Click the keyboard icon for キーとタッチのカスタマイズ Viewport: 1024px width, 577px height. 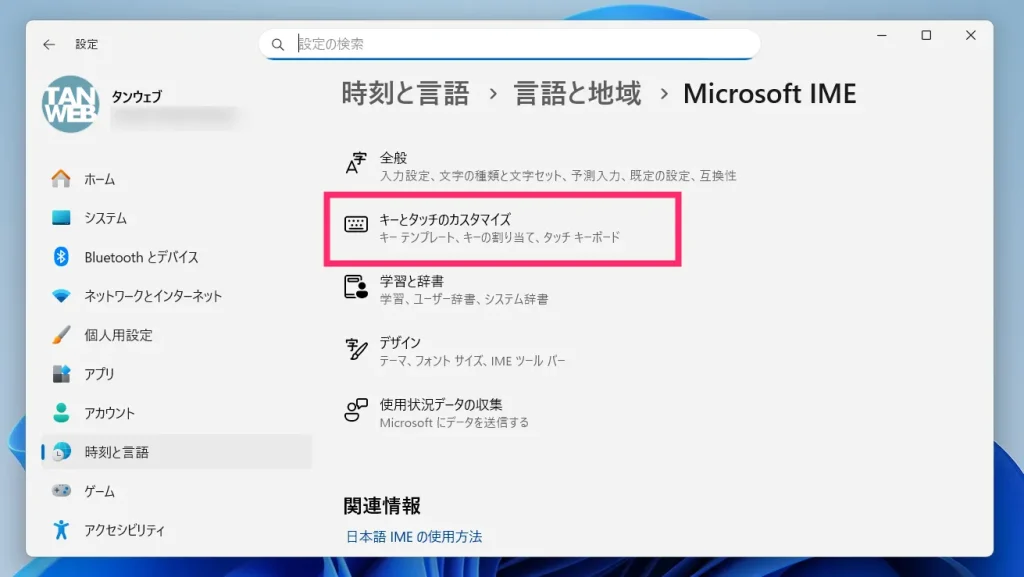(x=356, y=225)
